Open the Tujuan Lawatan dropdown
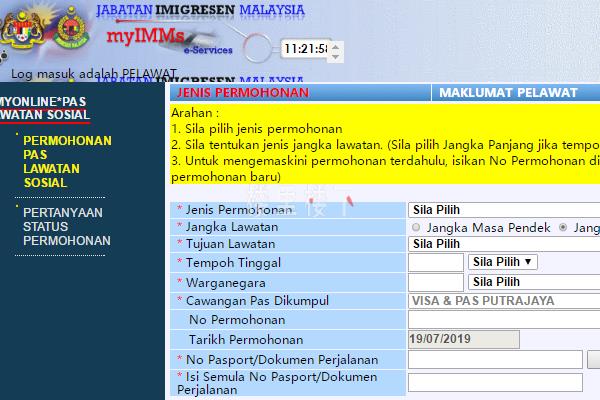600x400 pixels. click(503, 244)
